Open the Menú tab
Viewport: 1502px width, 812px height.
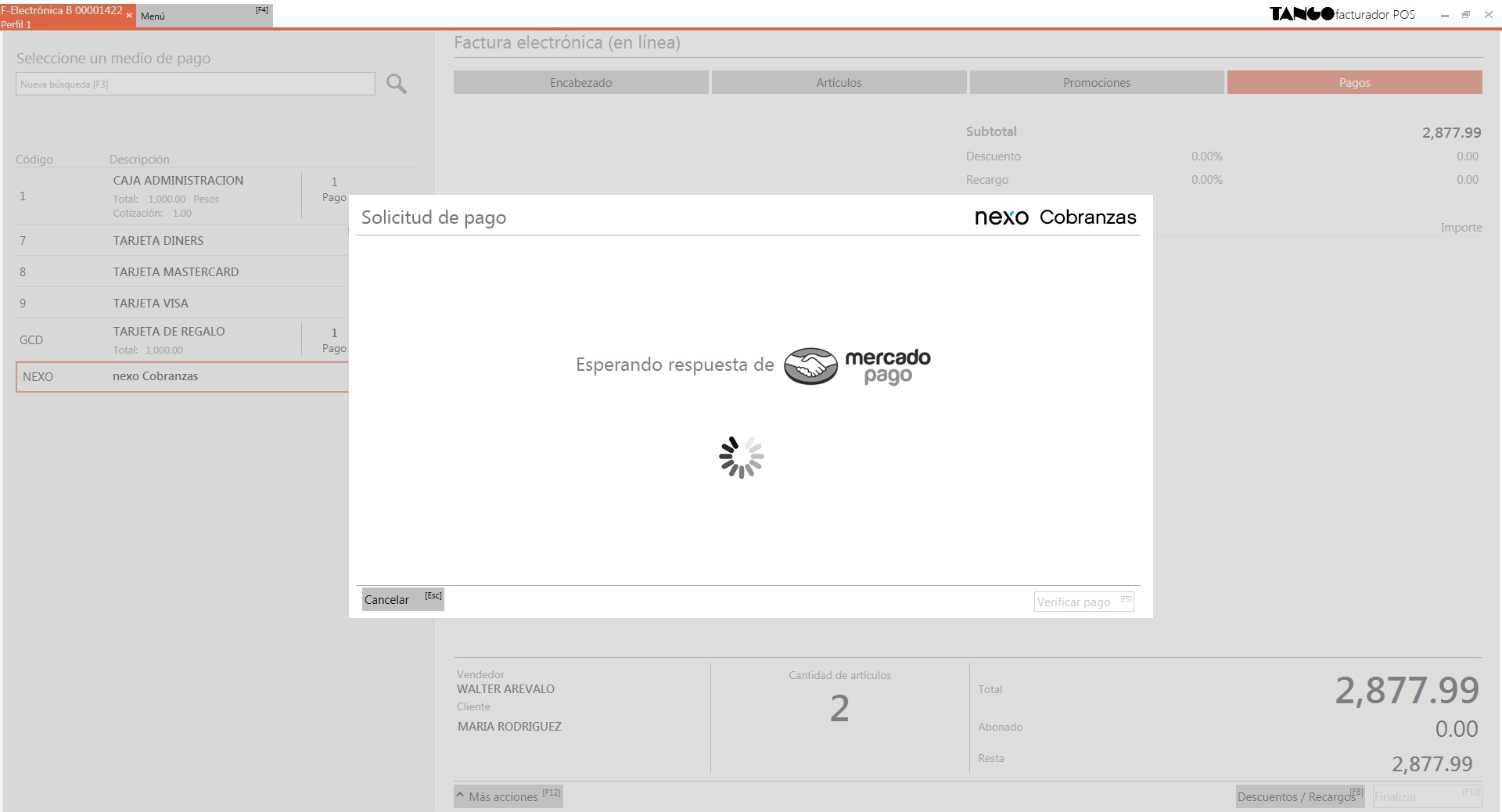pos(203,16)
